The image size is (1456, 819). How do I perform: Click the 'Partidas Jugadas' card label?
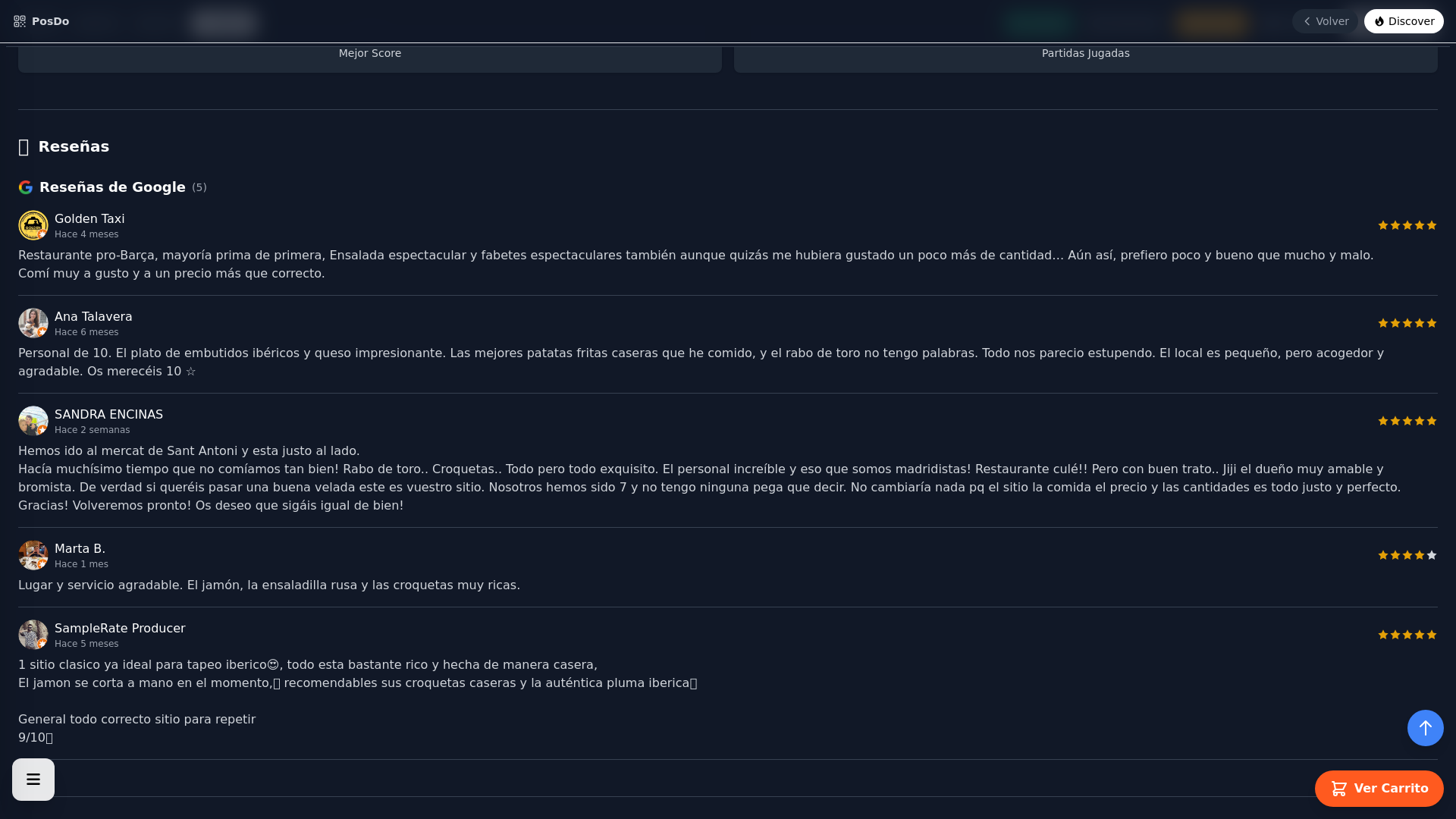point(1086,53)
